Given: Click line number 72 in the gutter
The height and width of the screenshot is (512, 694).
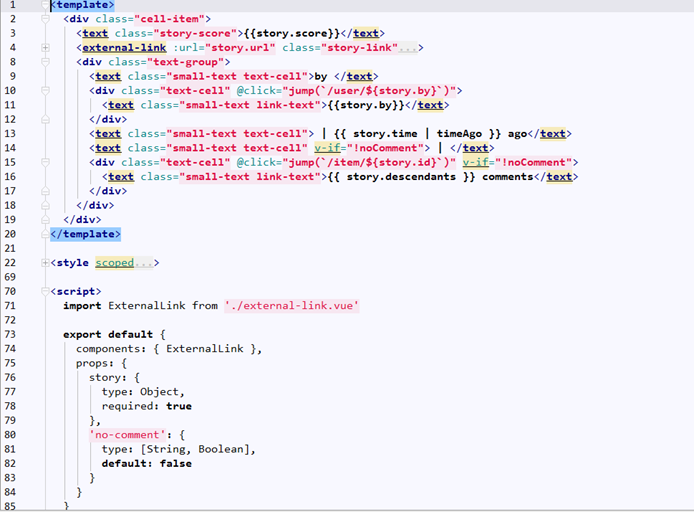Looking at the screenshot, I should (x=10, y=320).
